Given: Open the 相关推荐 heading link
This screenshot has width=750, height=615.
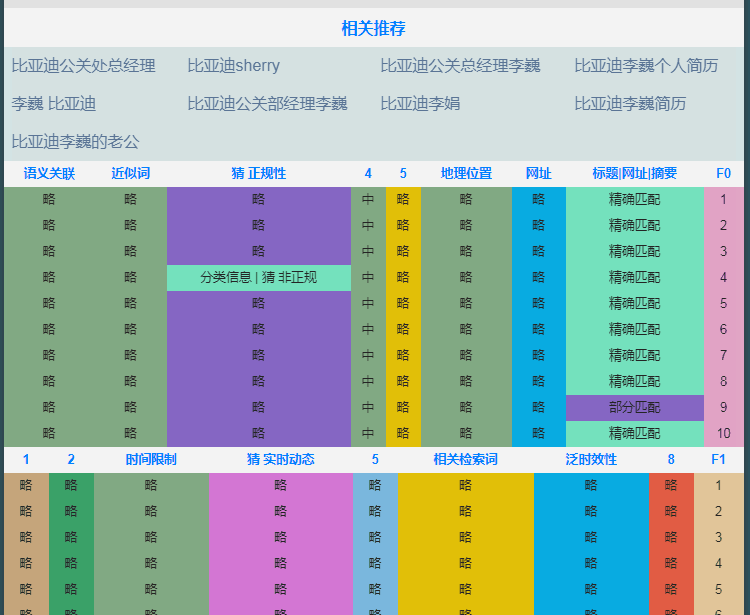Looking at the screenshot, I should (x=373, y=28).
